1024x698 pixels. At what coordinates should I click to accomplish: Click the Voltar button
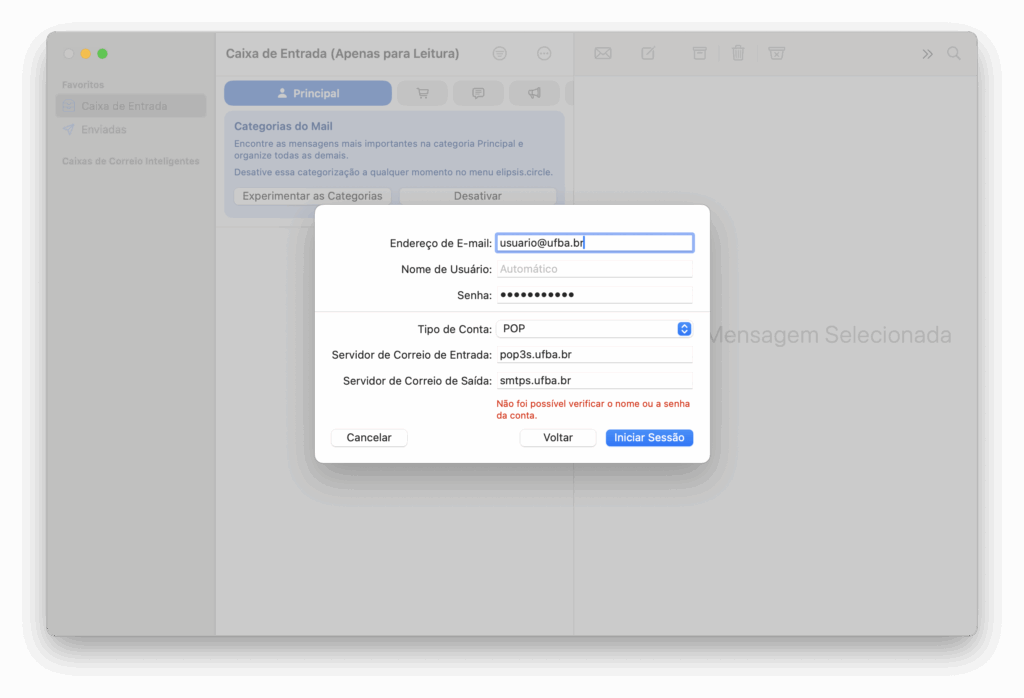coord(557,438)
